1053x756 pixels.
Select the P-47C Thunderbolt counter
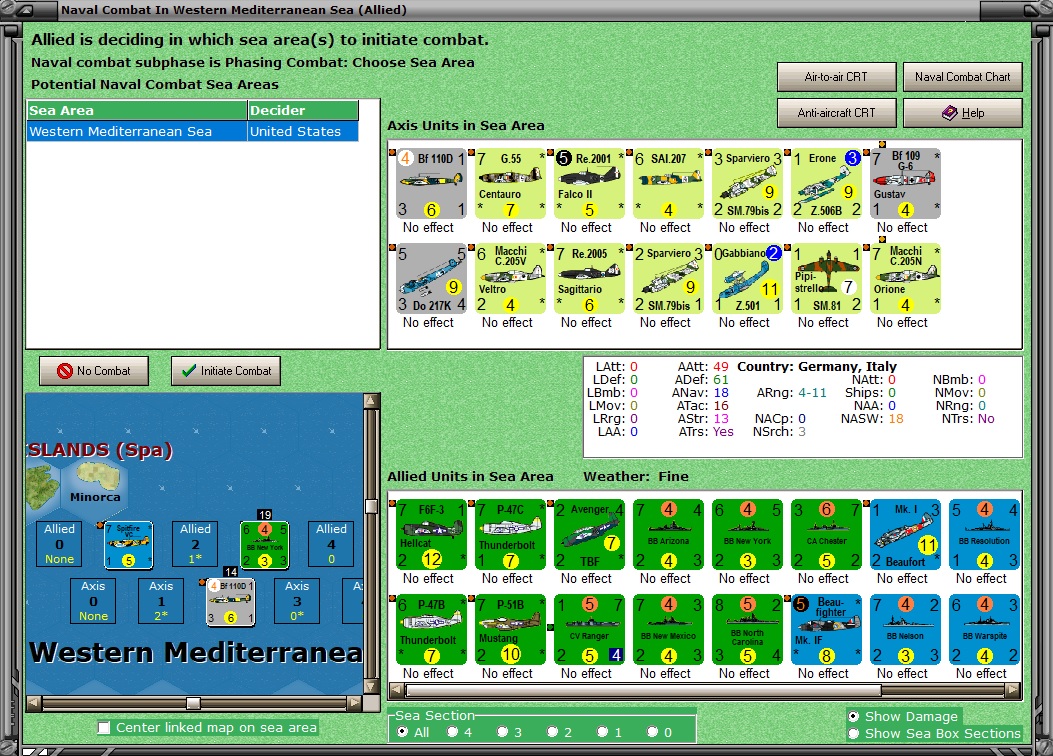click(x=510, y=534)
